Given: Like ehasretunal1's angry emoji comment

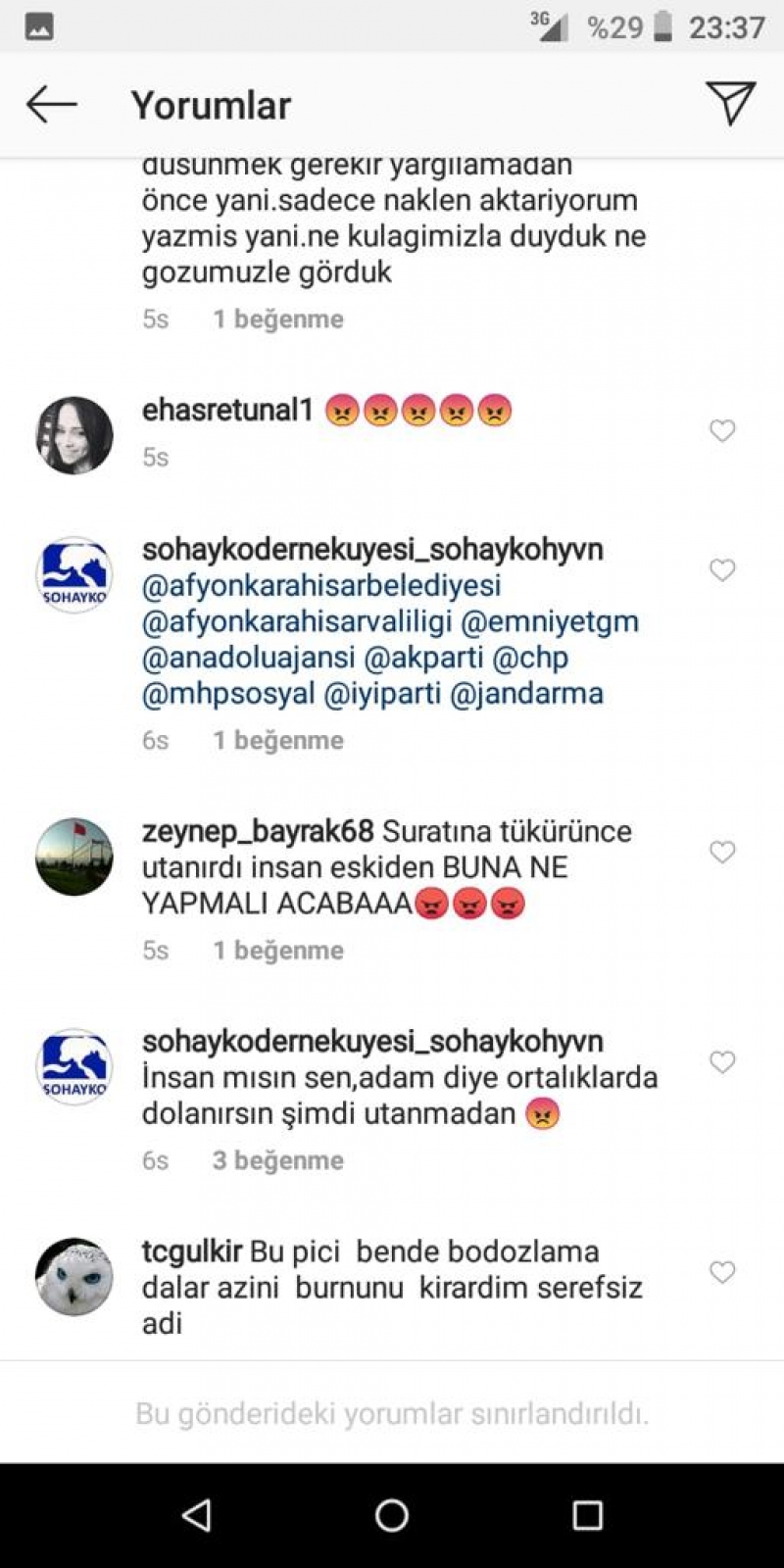Looking at the screenshot, I should pyautogui.click(x=722, y=431).
